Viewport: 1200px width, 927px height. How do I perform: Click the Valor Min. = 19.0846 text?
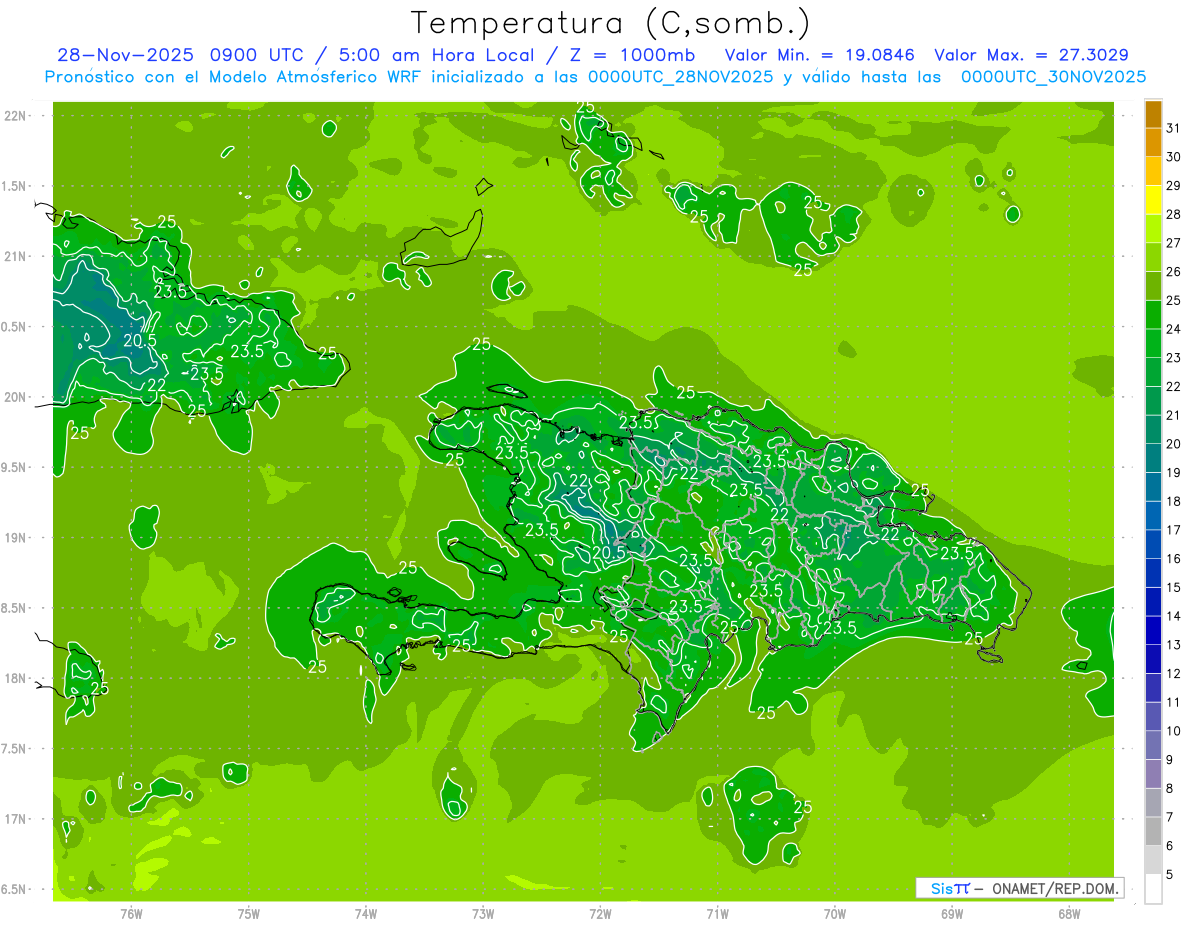pyautogui.click(x=820, y=55)
